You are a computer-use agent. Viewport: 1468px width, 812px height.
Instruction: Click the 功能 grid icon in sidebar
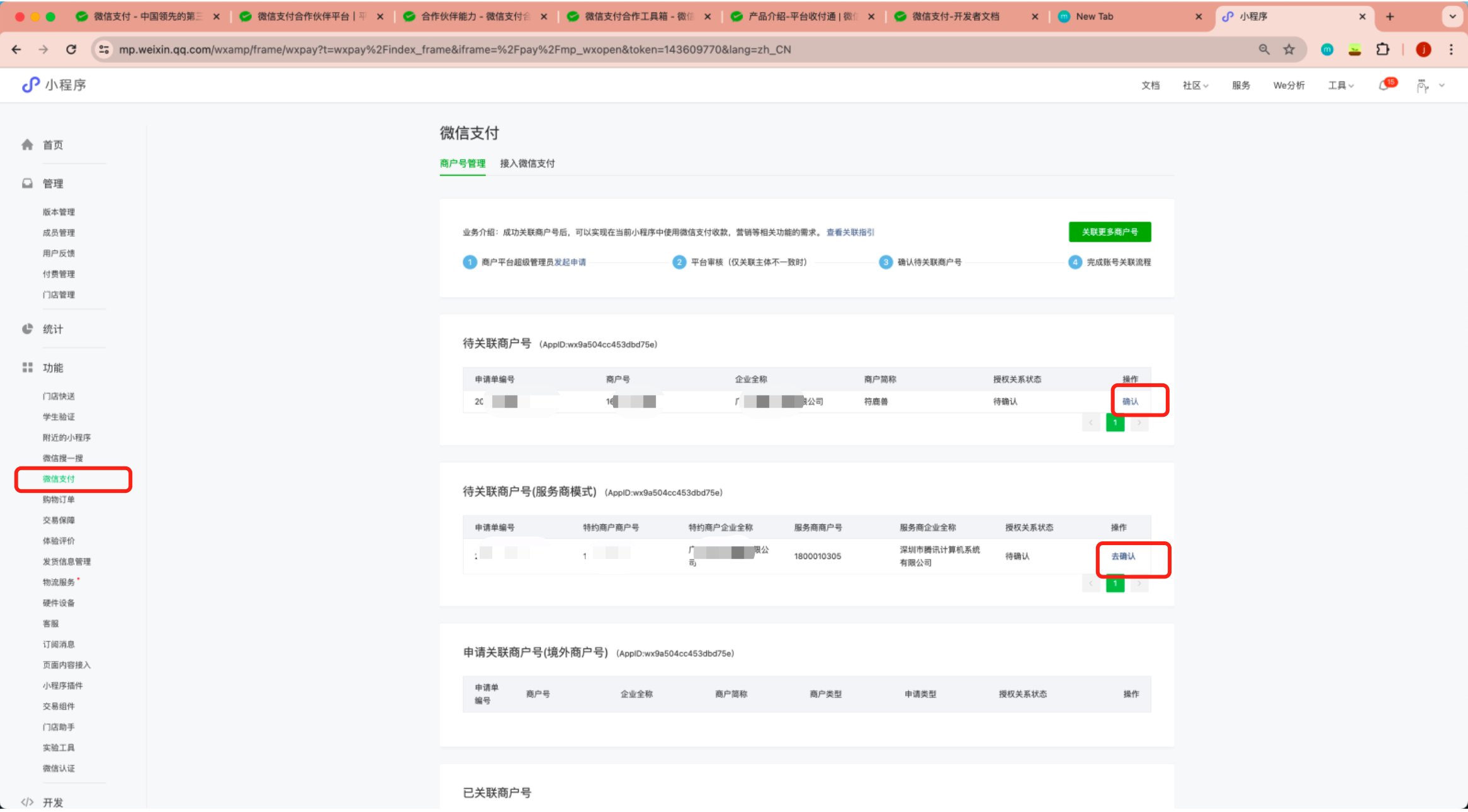tap(27, 368)
